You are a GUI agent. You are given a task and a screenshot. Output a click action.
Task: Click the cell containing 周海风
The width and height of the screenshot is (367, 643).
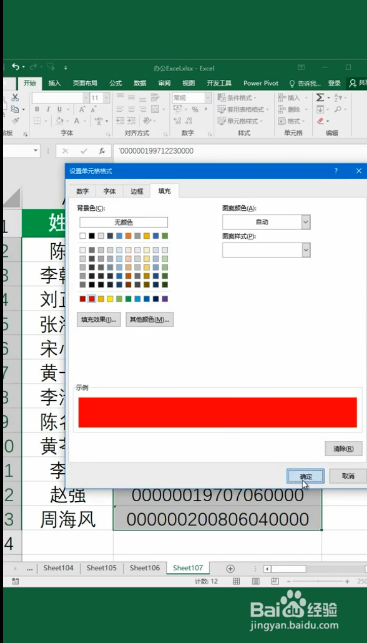point(68,520)
